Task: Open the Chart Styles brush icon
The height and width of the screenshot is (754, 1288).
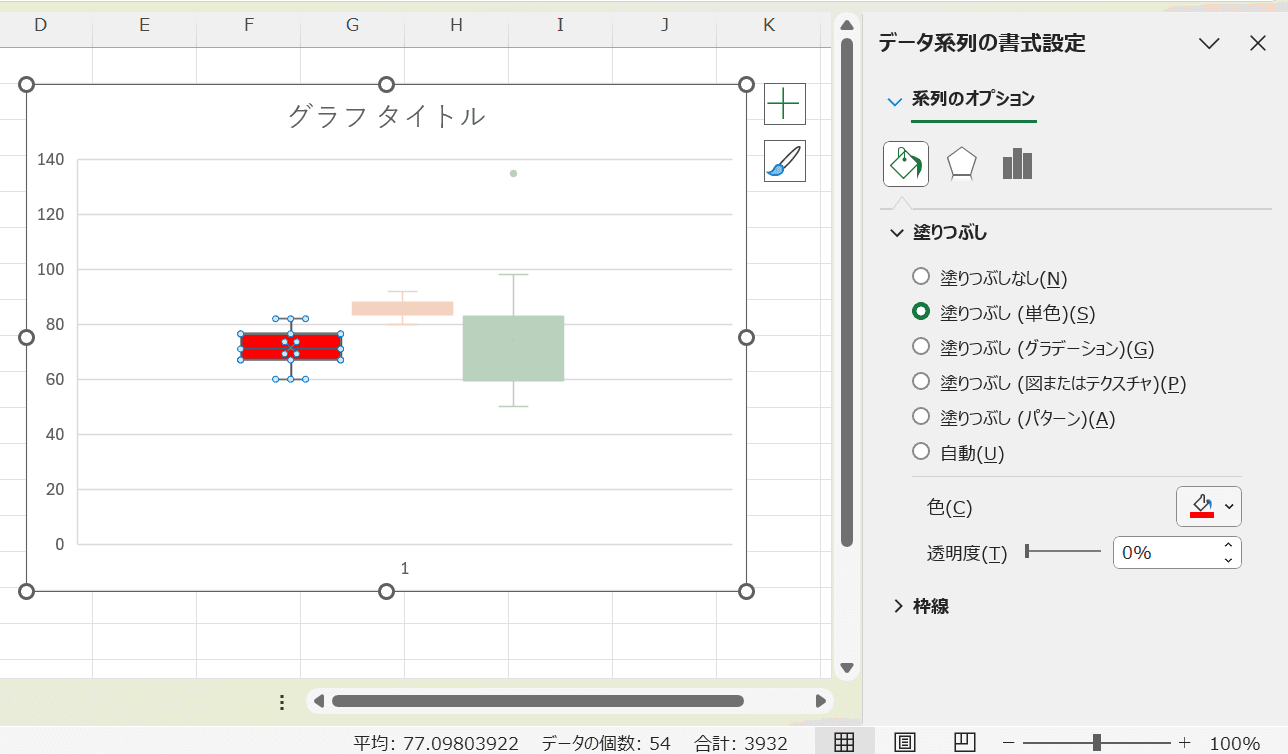Action: point(784,161)
